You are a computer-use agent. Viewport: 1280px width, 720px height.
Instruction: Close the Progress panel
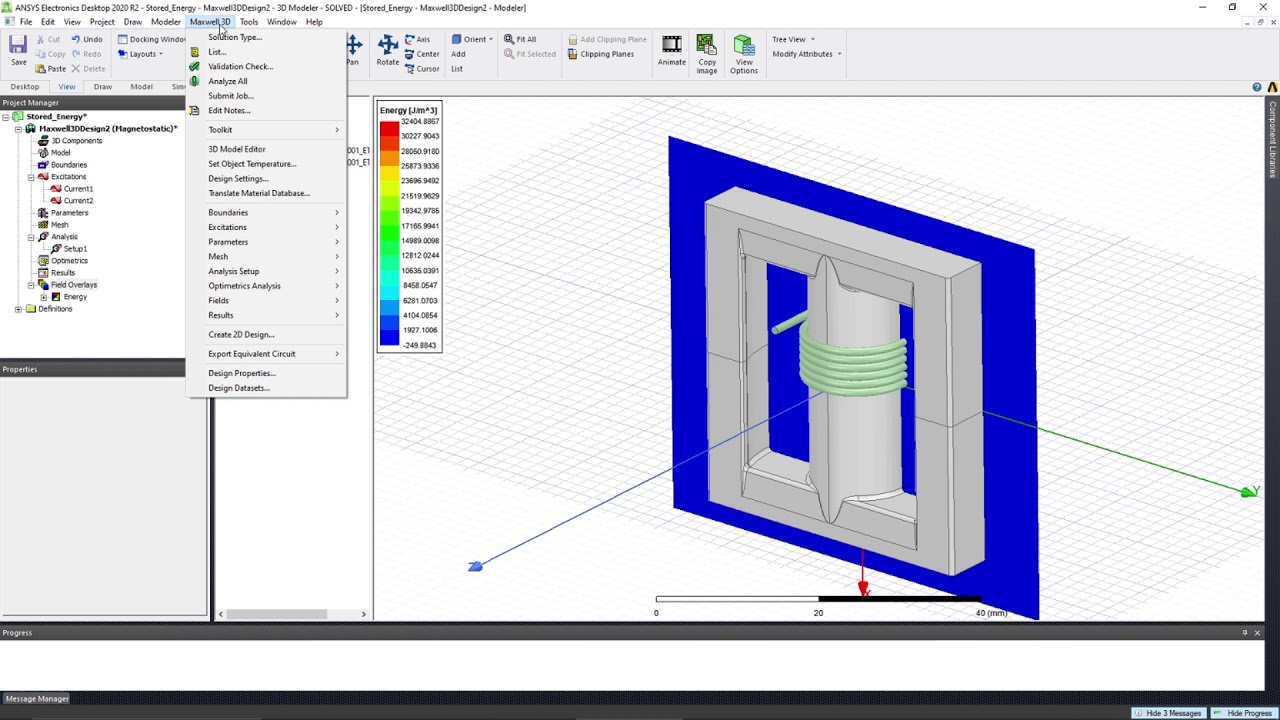click(x=1257, y=633)
